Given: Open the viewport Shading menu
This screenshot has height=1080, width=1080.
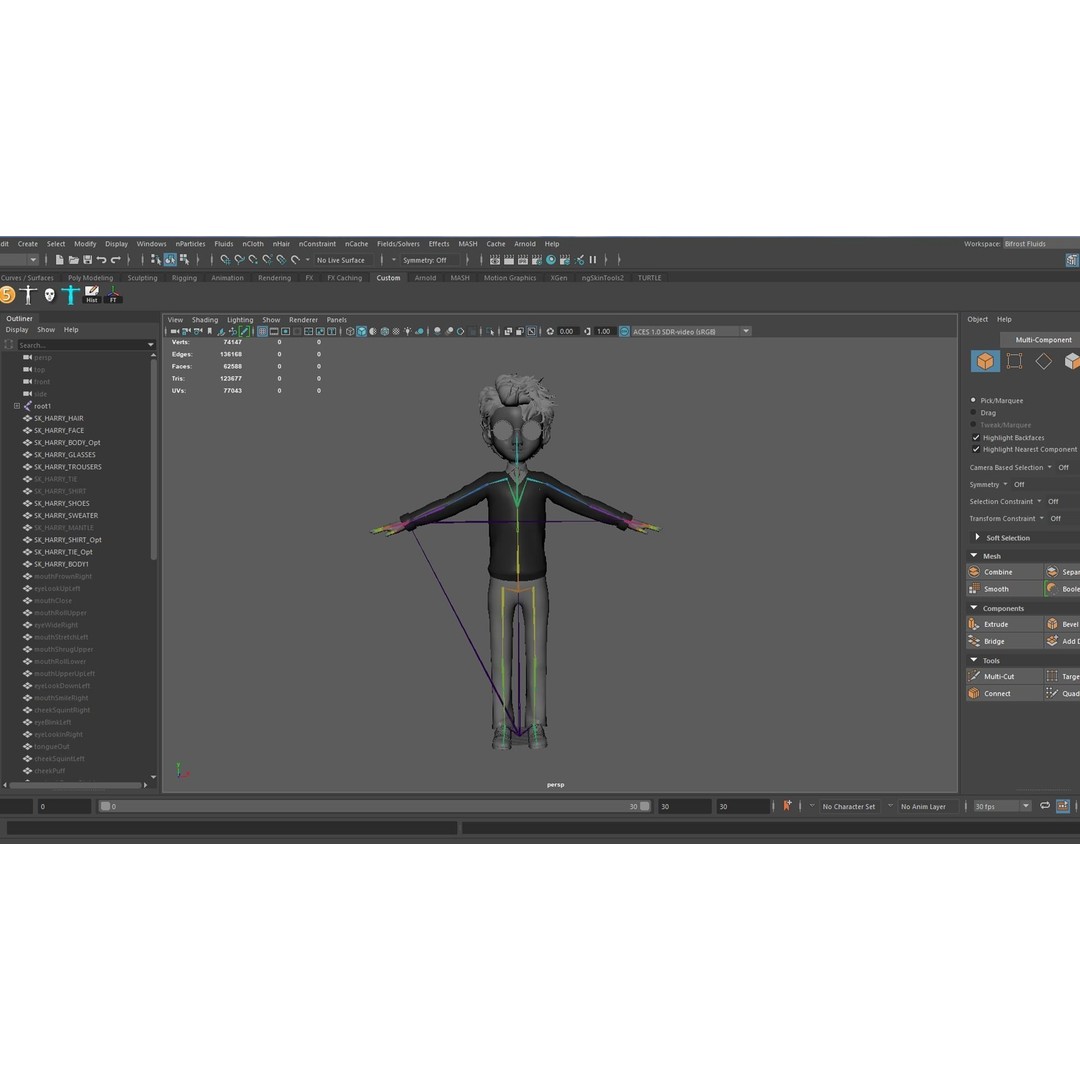Looking at the screenshot, I should click(x=205, y=320).
